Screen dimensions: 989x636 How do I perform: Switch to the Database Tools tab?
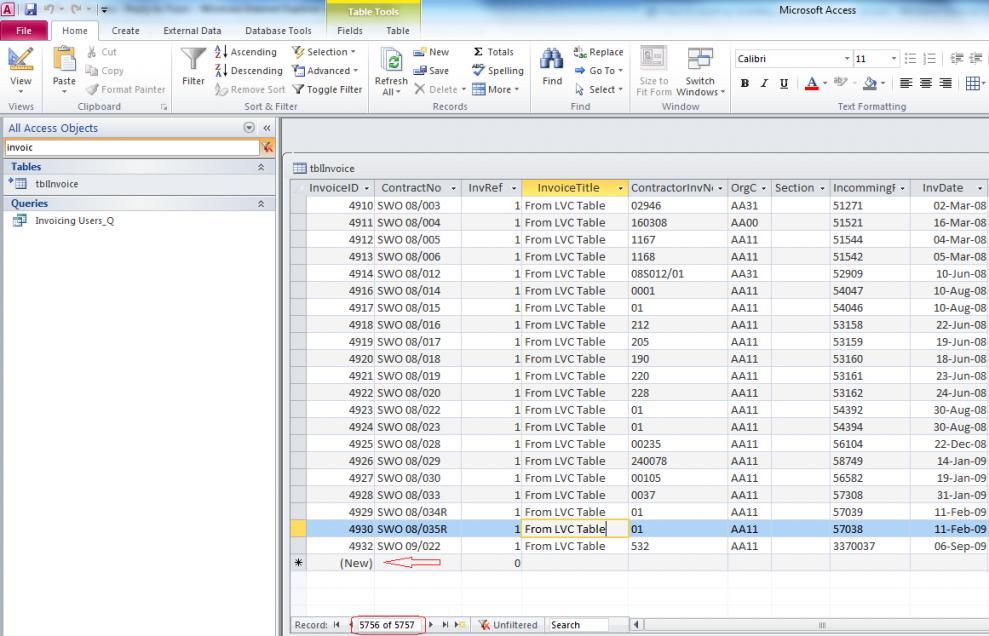tap(279, 31)
